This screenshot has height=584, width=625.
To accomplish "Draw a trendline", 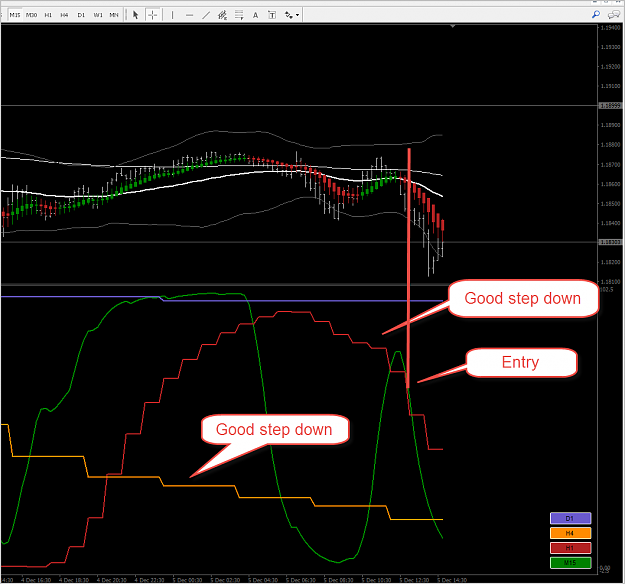I will [x=206, y=15].
